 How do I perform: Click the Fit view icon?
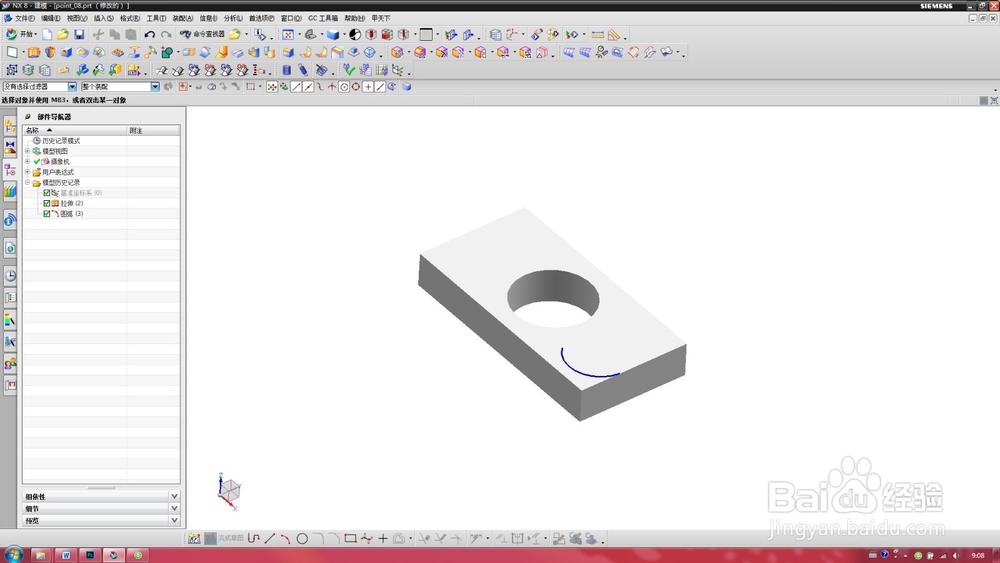(x=288, y=34)
